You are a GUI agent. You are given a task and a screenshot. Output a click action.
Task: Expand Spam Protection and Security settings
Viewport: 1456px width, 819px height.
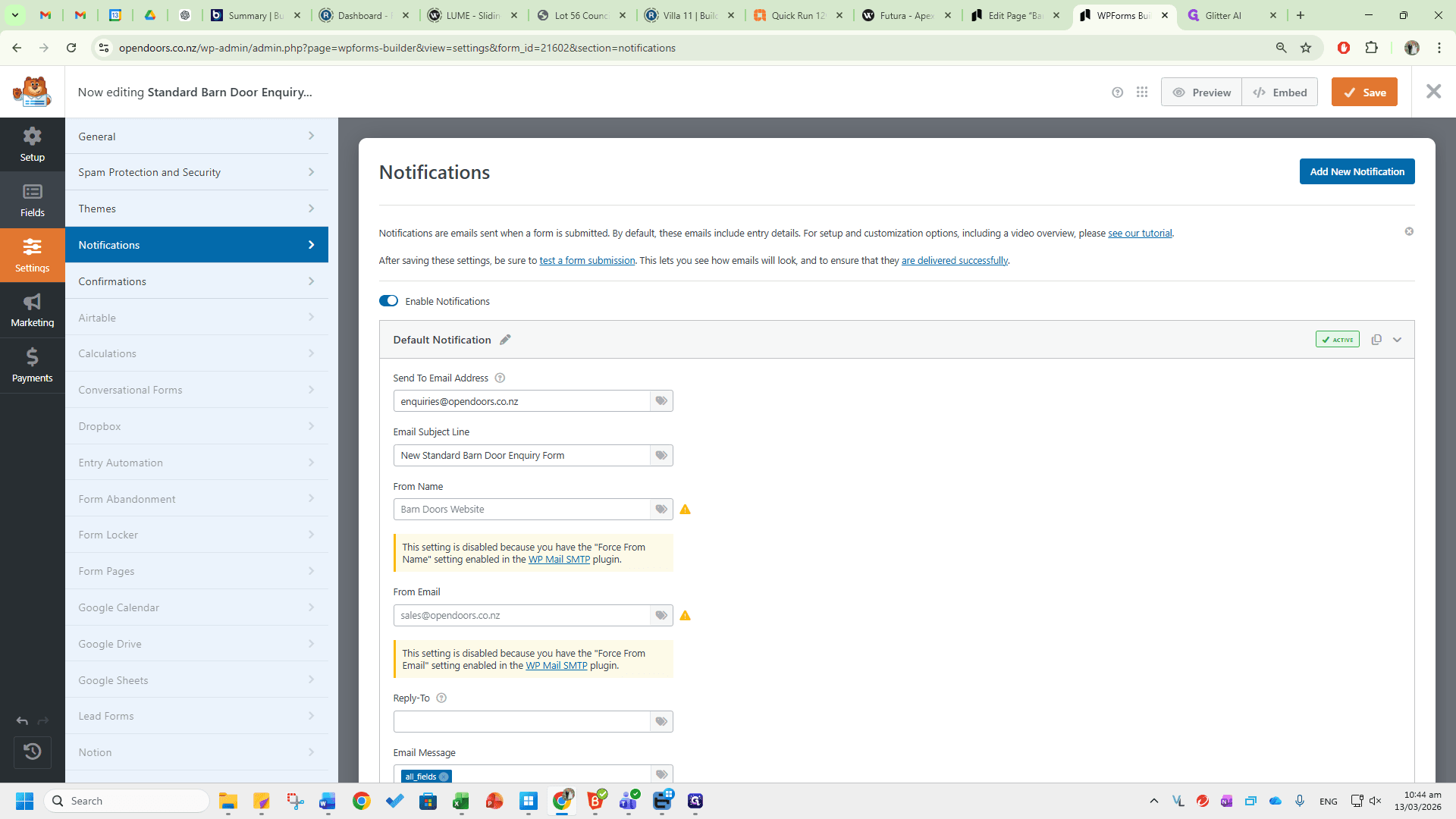(x=196, y=172)
